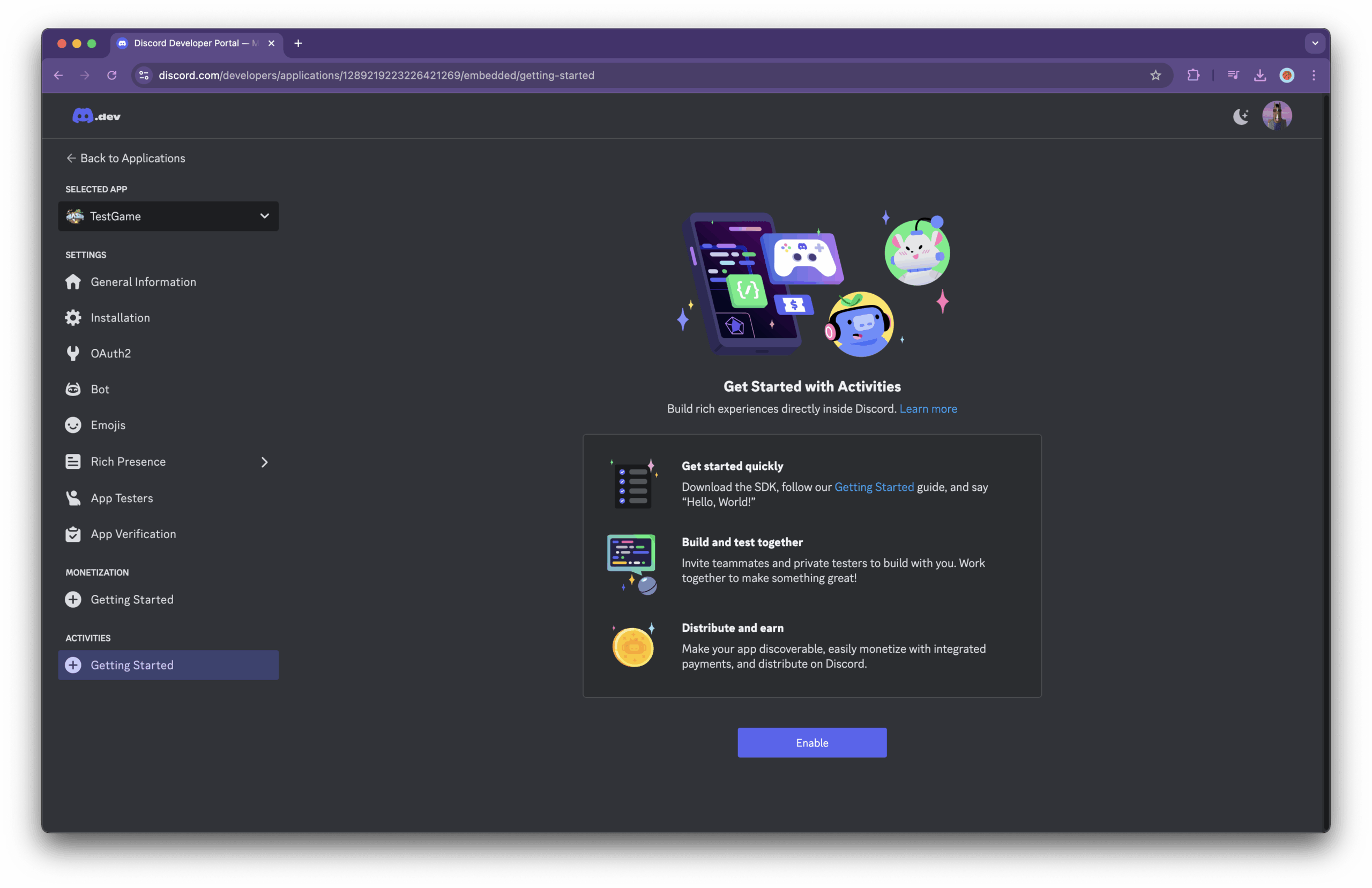Open the Getting Started guide link
The image size is (1372, 888).
coord(874,487)
